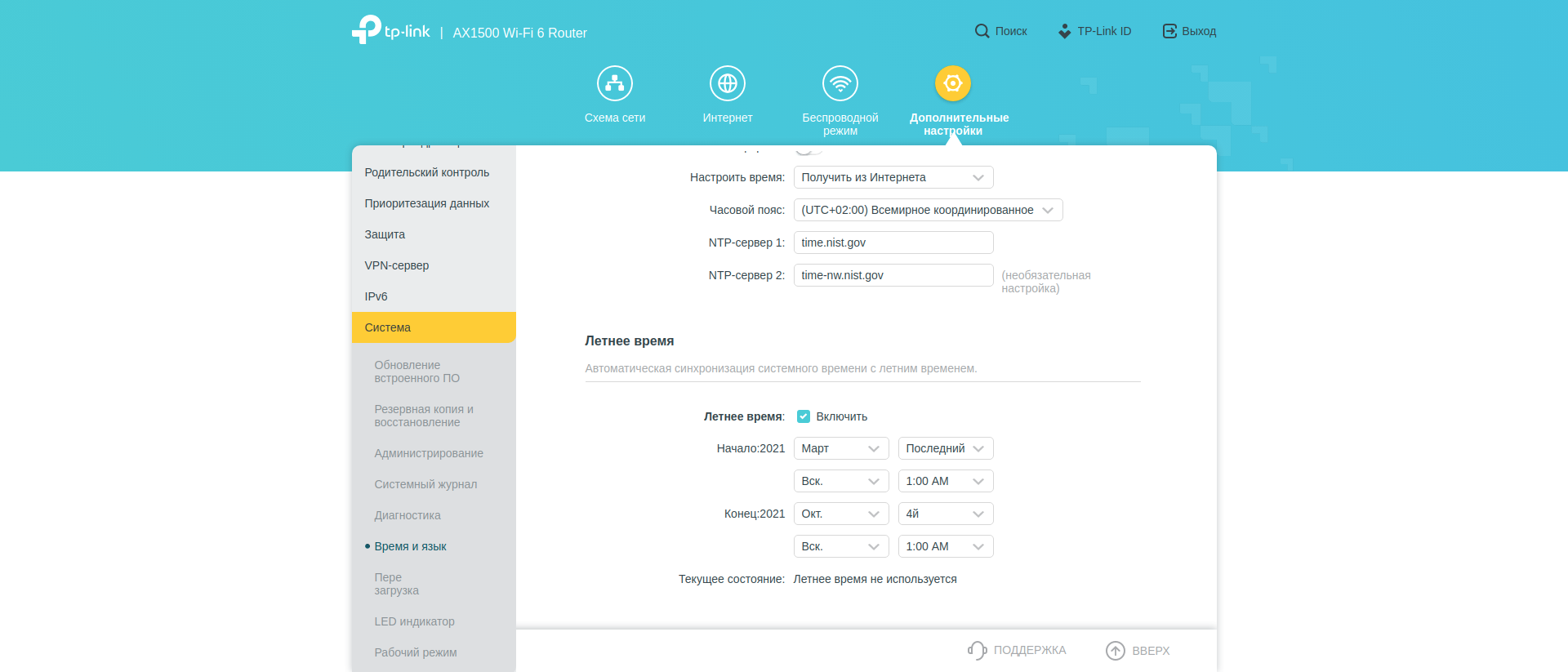This screenshot has height=672, width=1568.
Task: Open the Настроить время dropdown
Action: (893, 177)
